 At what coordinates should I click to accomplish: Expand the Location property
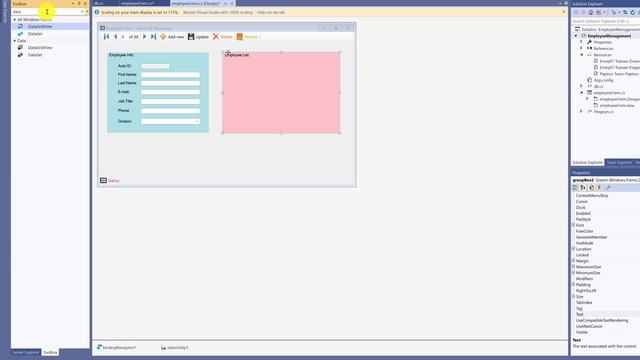pyautogui.click(x=573, y=249)
